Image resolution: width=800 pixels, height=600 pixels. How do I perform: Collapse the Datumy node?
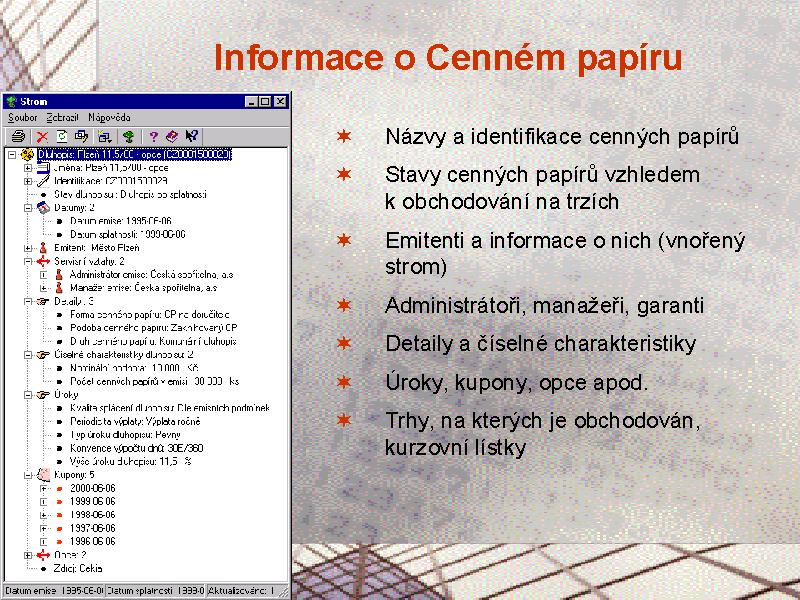28,208
